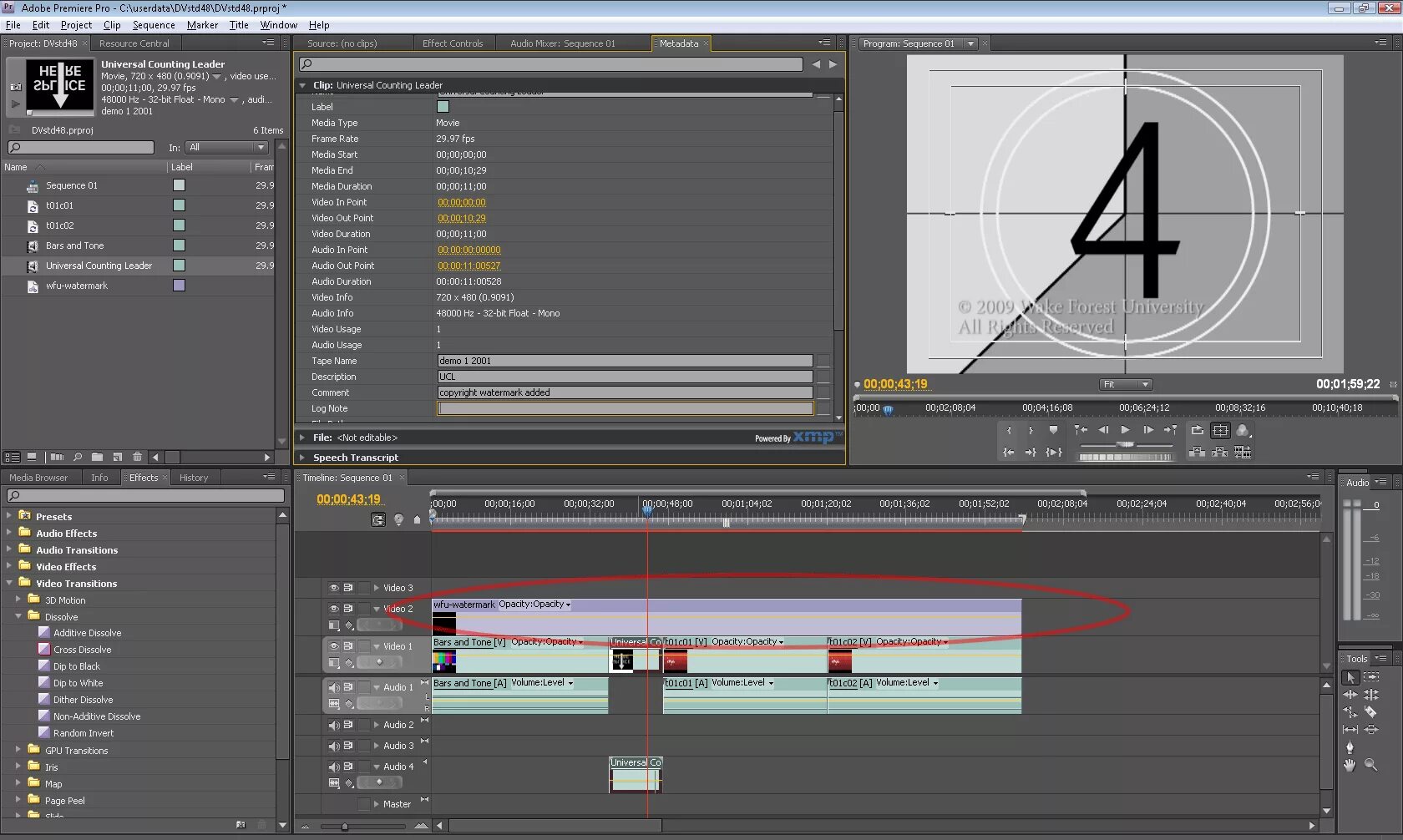Click Go to Out Point button

click(1031, 452)
